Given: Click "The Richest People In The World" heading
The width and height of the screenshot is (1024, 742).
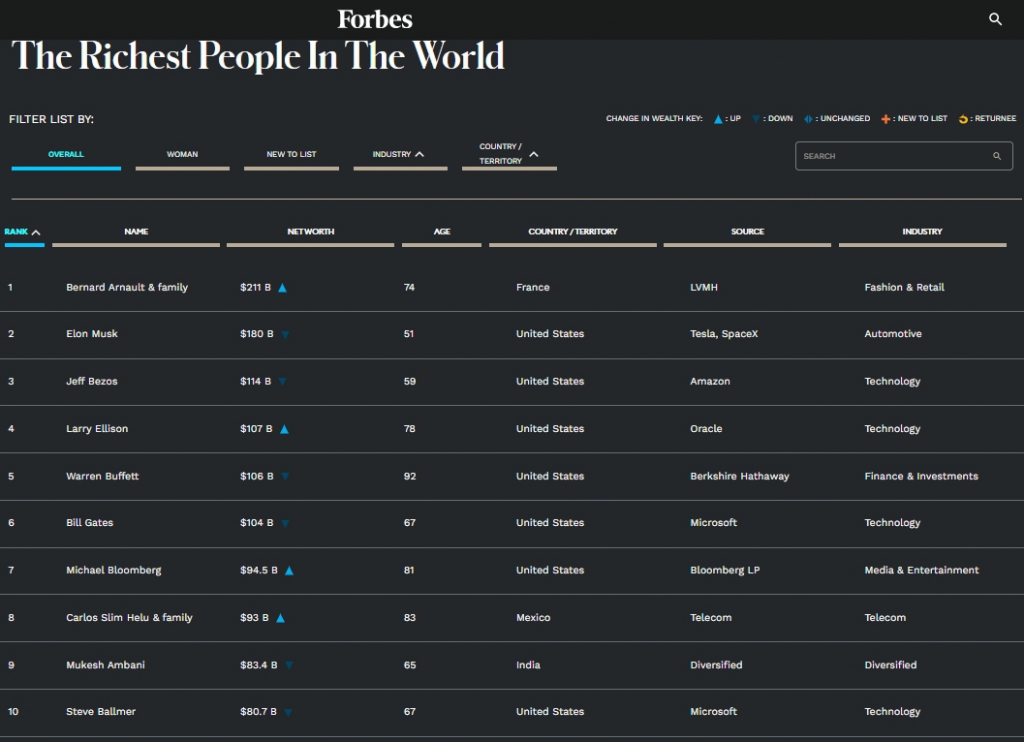Looking at the screenshot, I should [258, 56].
